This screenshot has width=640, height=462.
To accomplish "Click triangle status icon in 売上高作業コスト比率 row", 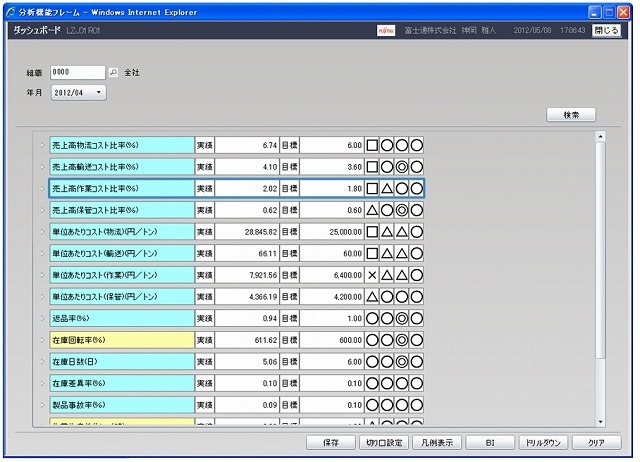I will (387, 189).
